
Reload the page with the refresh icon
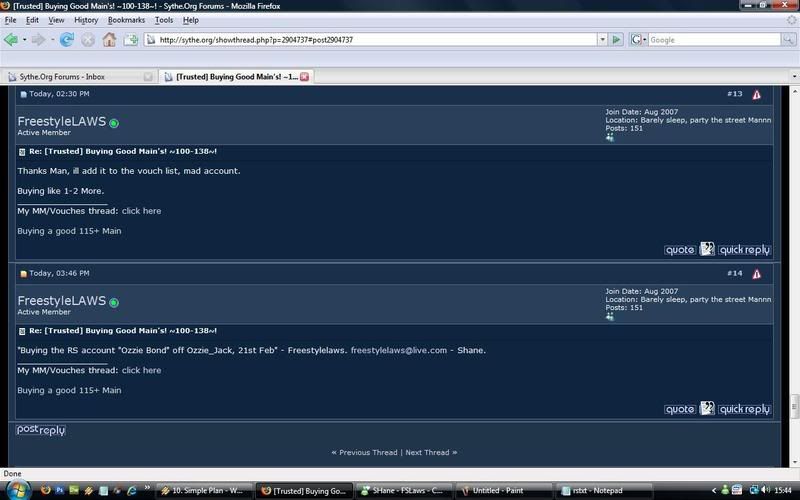point(66,39)
